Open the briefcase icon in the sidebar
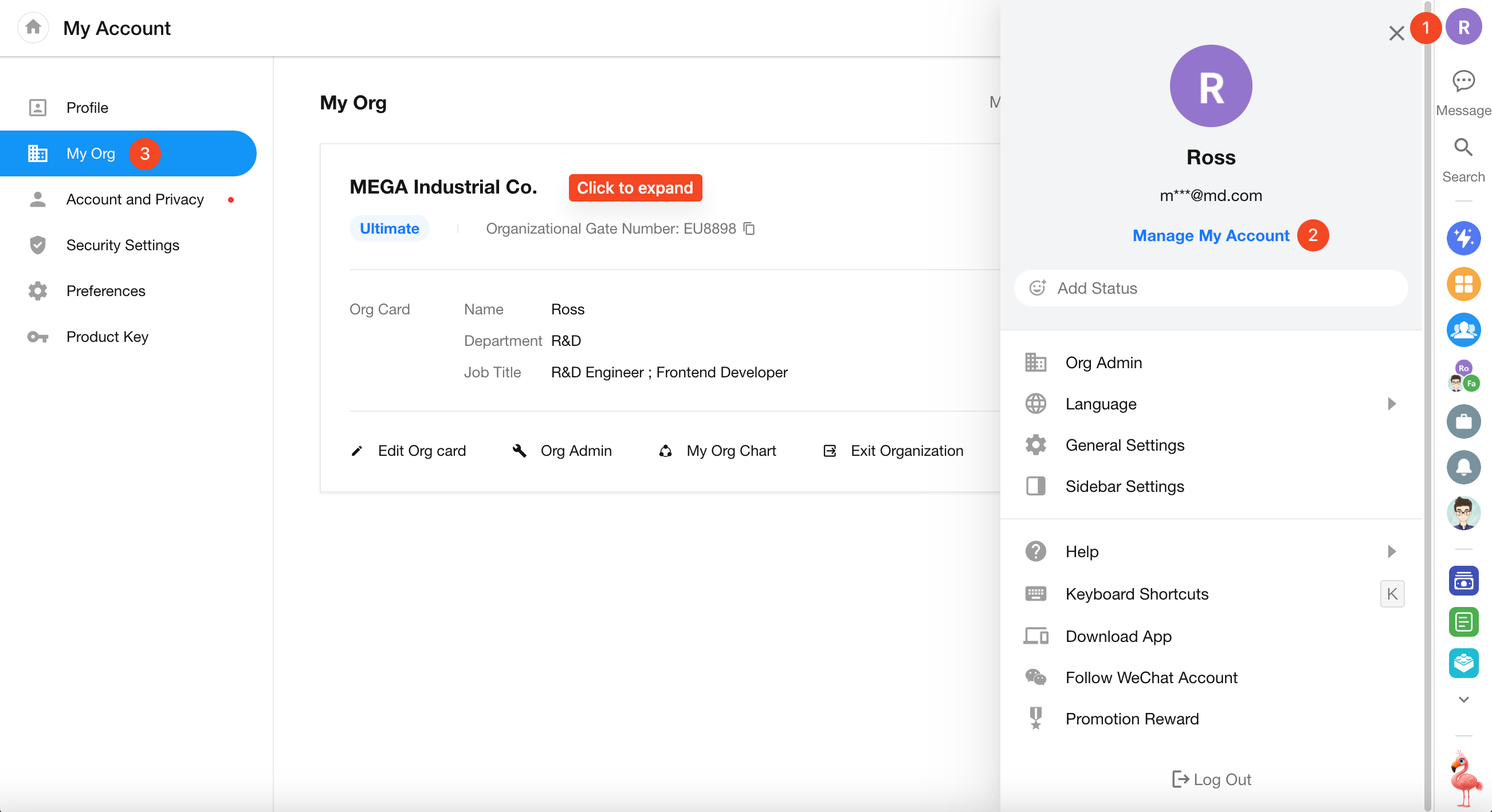The image size is (1492, 812). (x=1463, y=421)
